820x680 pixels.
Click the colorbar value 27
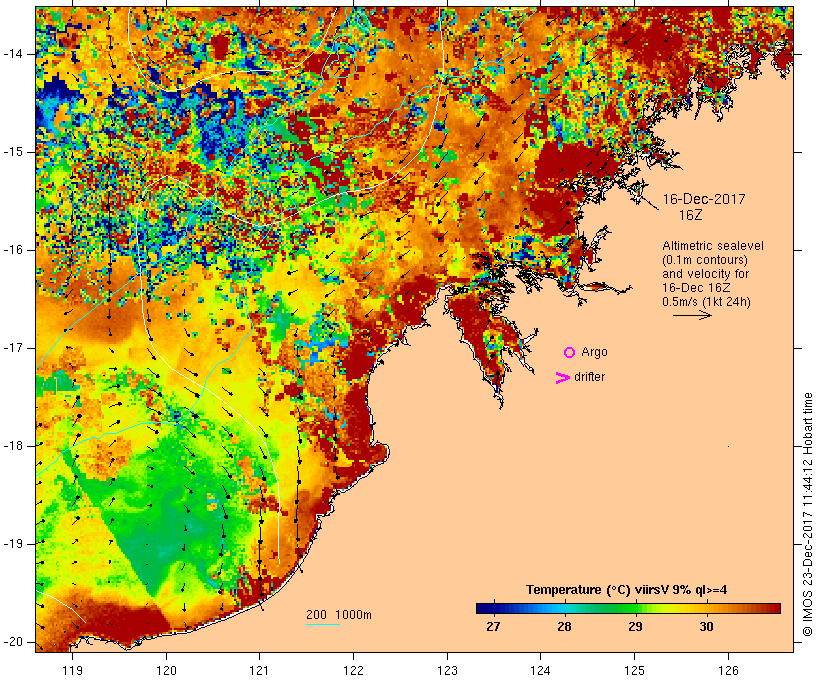[493, 627]
